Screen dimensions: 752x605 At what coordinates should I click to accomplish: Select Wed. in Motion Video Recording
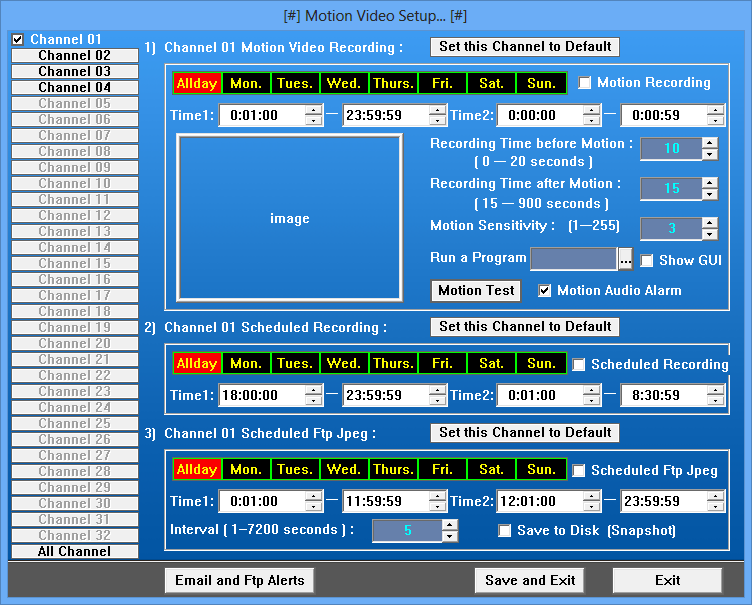(x=344, y=83)
